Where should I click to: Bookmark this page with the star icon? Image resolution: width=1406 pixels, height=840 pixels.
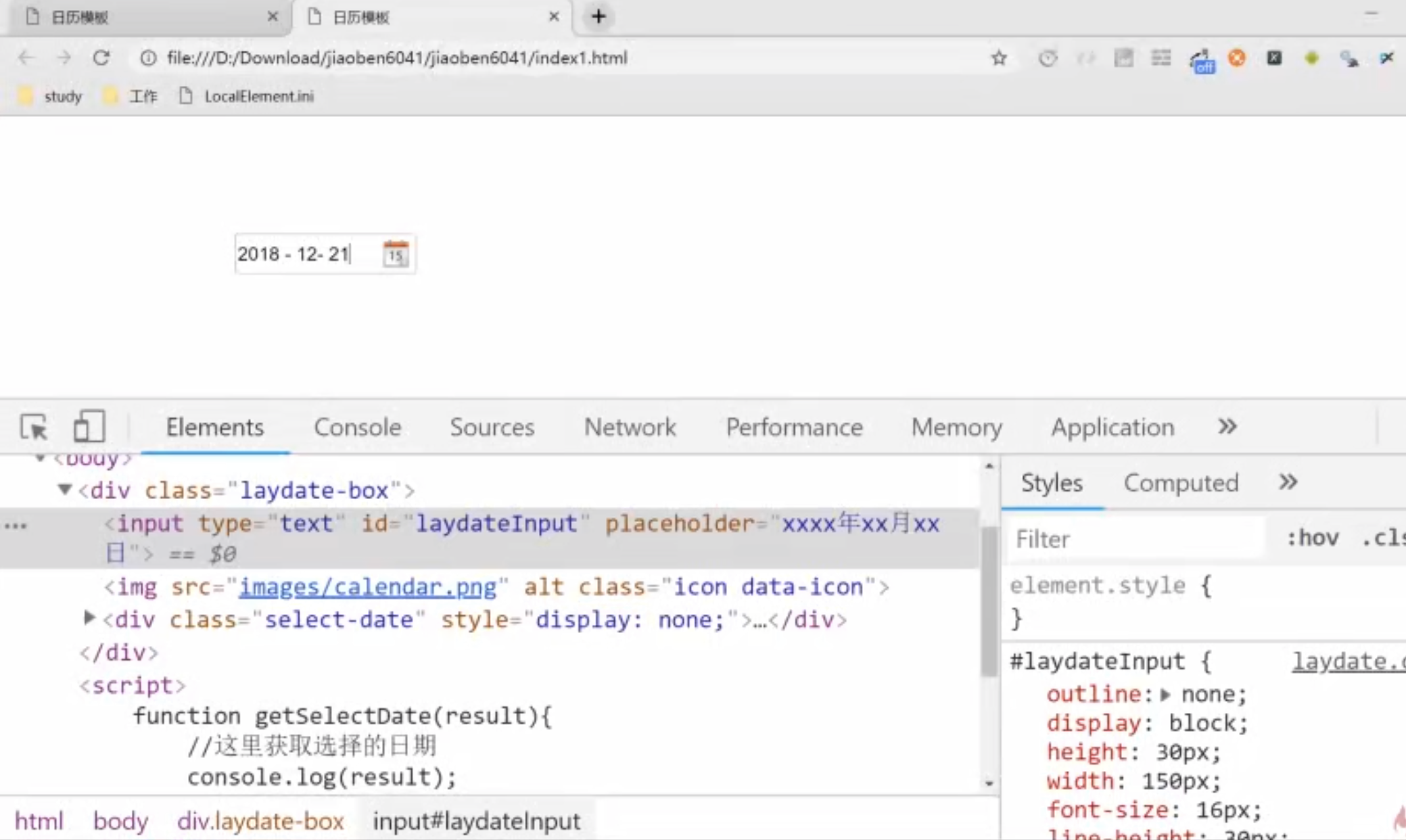point(999,58)
